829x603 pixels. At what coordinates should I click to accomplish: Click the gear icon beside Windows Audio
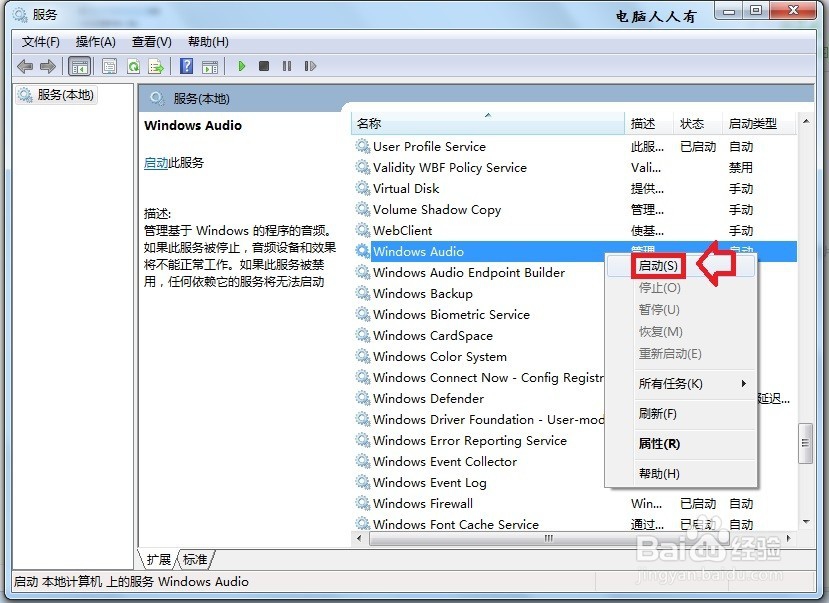coord(362,251)
